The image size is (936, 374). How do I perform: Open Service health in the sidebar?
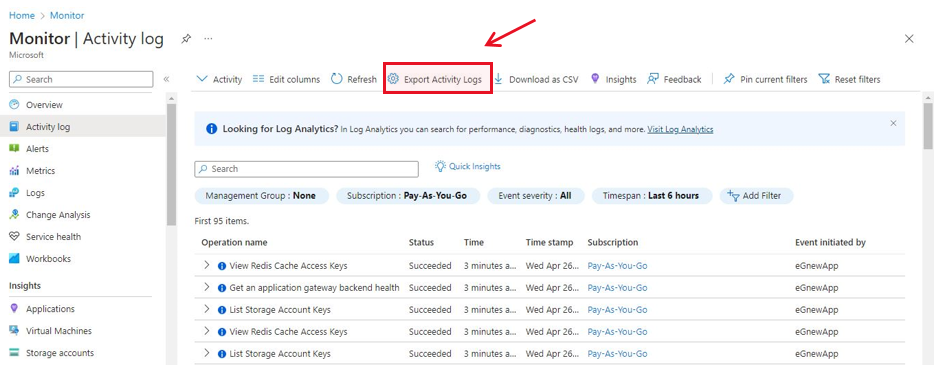(x=54, y=237)
